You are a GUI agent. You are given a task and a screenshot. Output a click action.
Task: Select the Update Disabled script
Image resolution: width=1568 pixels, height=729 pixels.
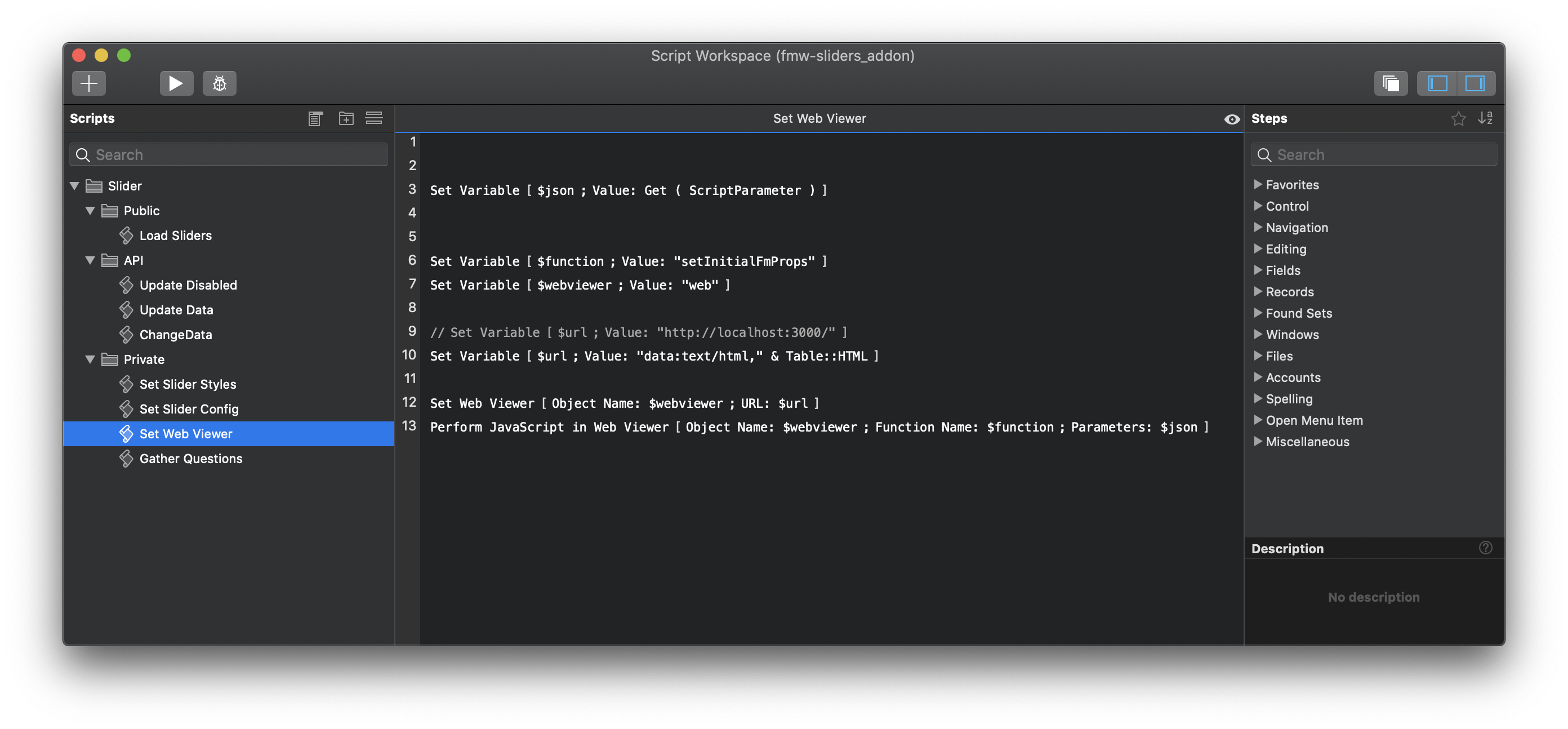(229, 285)
